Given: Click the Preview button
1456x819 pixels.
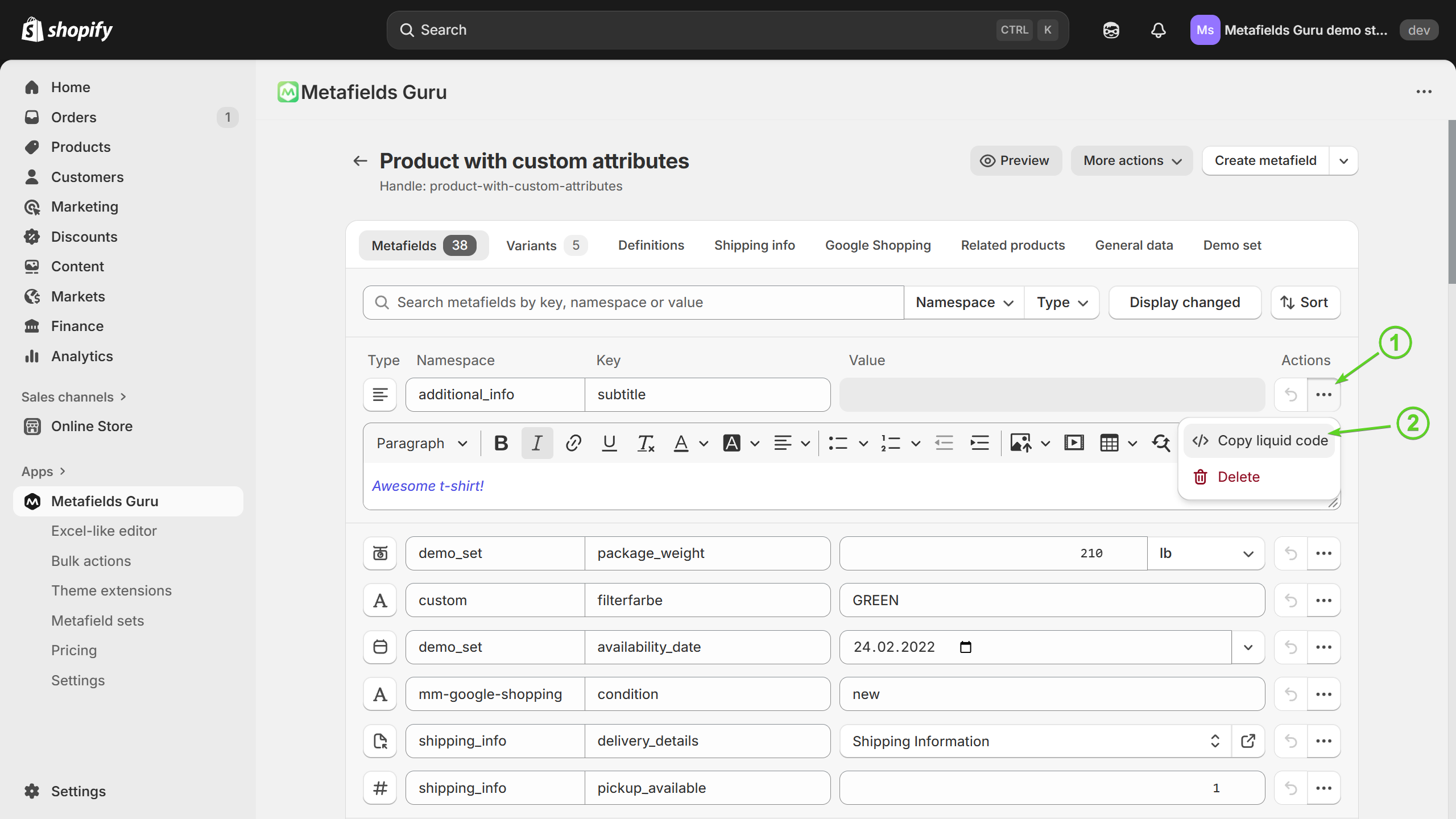Looking at the screenshot, I should coord(1015,161).
